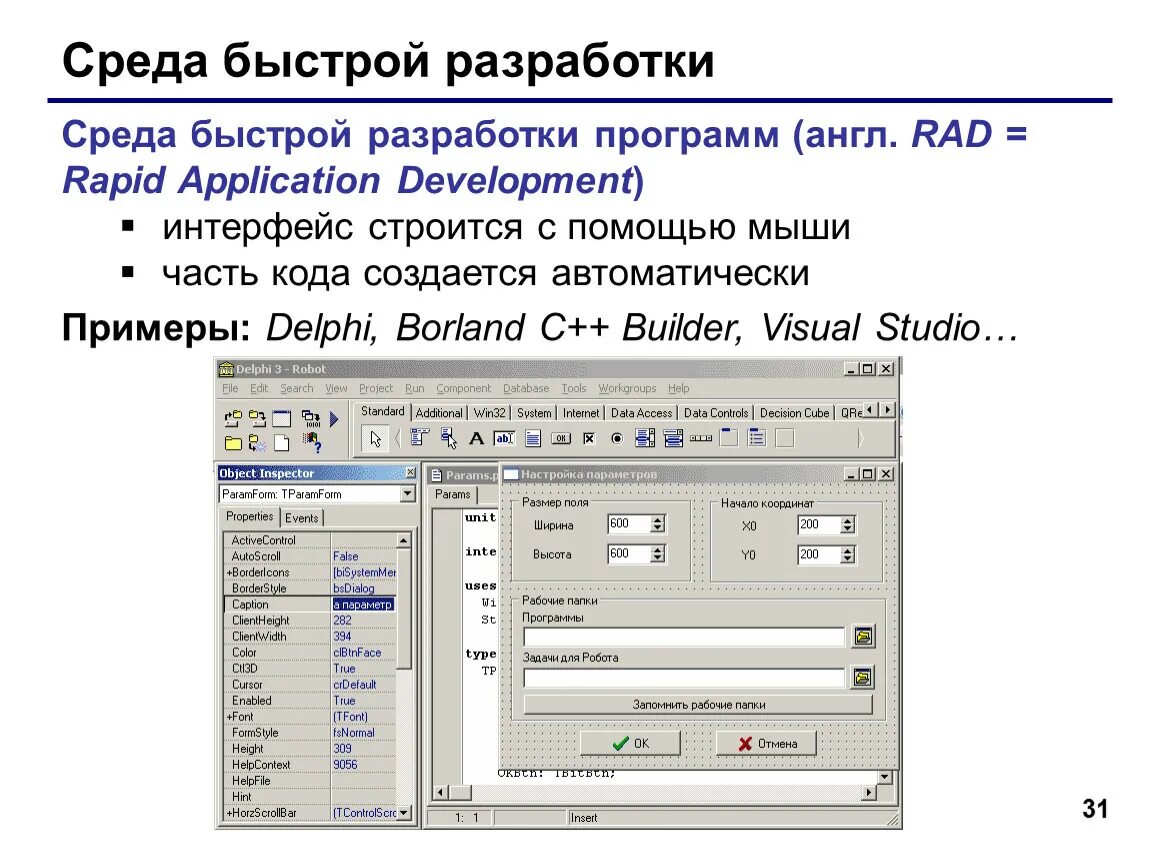The image size is (1150, 864).
Task: Choose the ComboBox component icon
Action: tap(673, 439)
